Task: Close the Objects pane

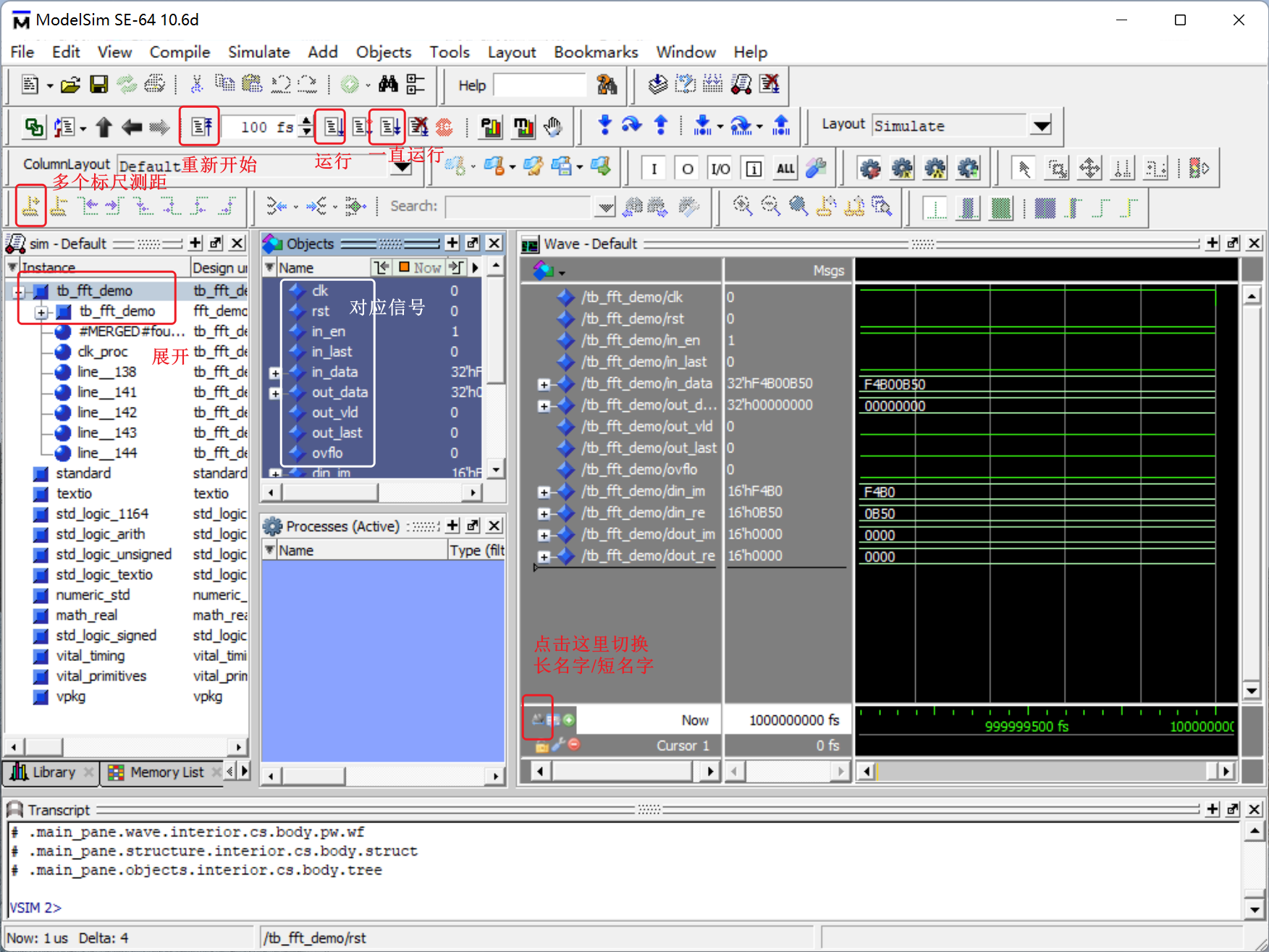Action: [x=494, y=243]
